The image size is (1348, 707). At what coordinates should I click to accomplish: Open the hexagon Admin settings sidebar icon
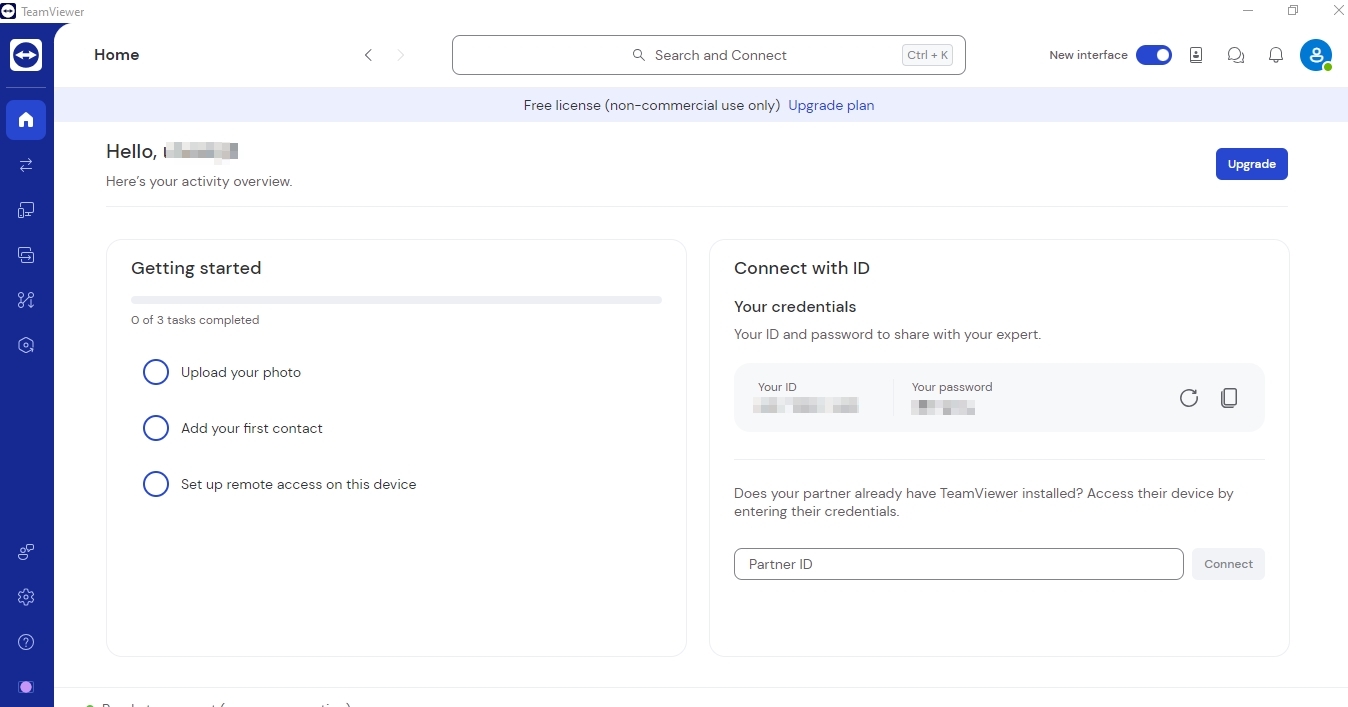point(26,345)
